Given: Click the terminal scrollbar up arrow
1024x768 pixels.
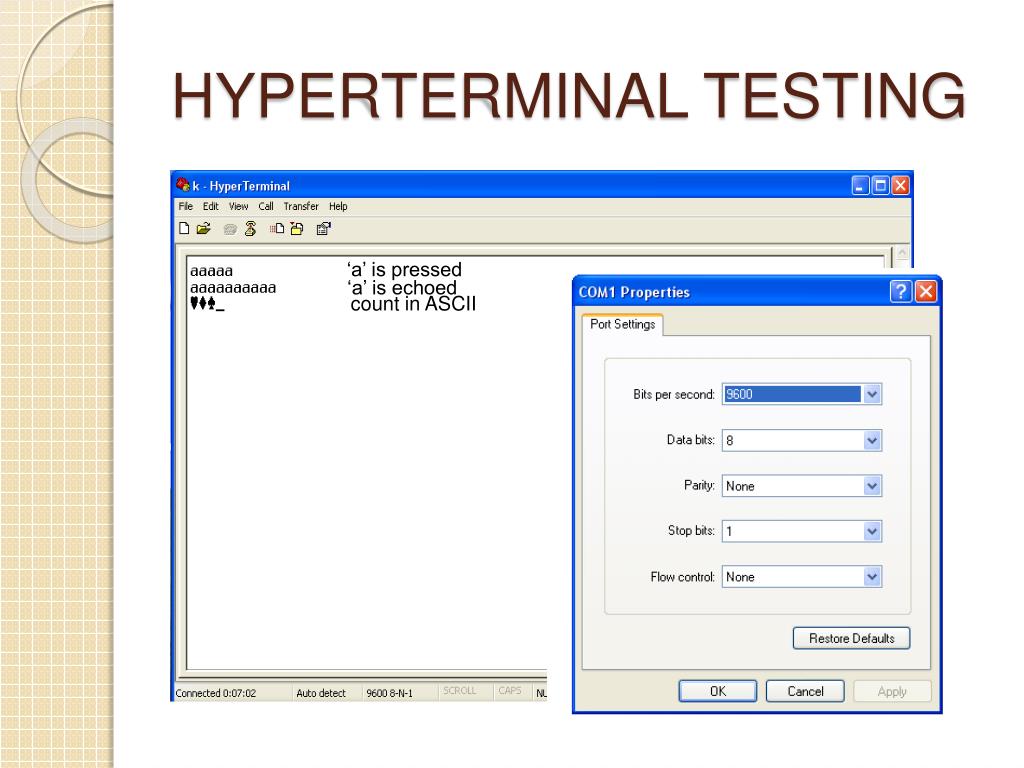Looking at the screenshot, I should point(900,254).
